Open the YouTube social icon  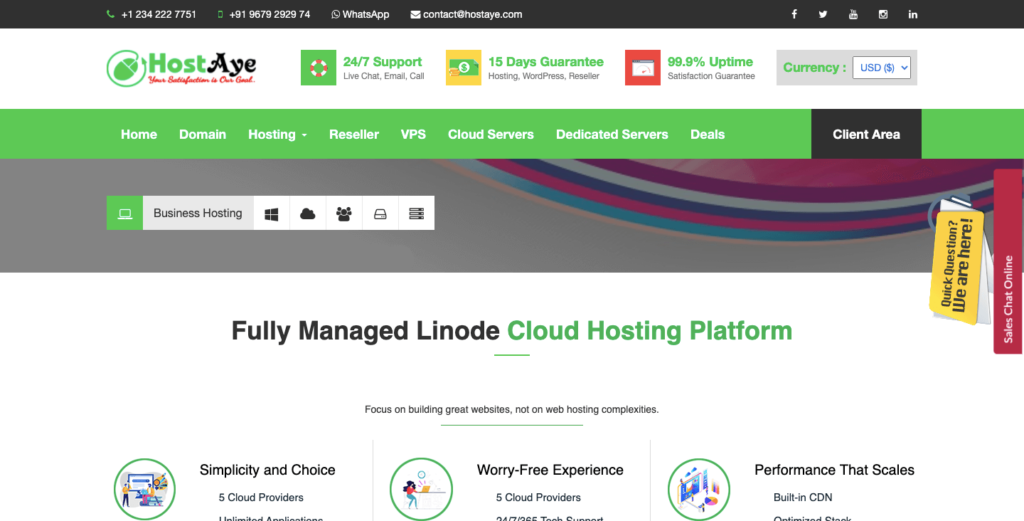[x=853, y=14]
